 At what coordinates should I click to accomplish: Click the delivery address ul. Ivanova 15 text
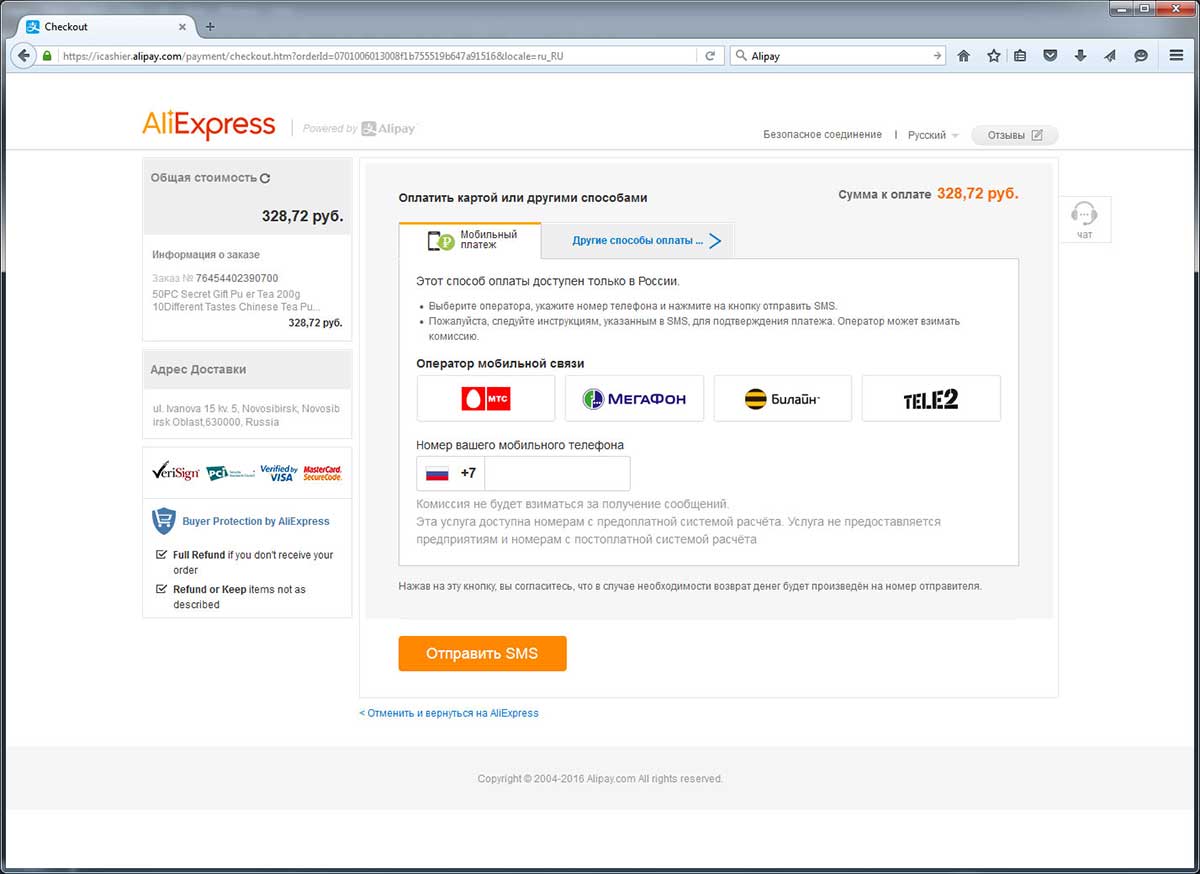[246, 415]
